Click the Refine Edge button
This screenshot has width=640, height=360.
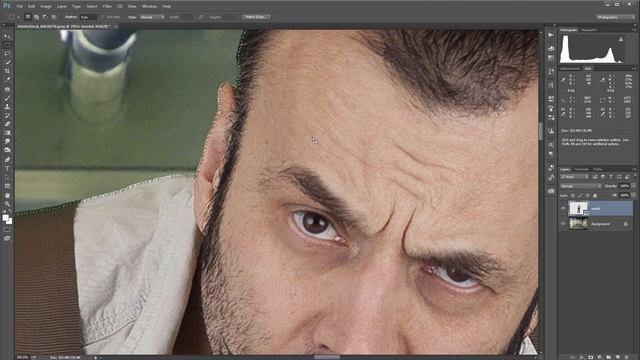click(256, 17)
